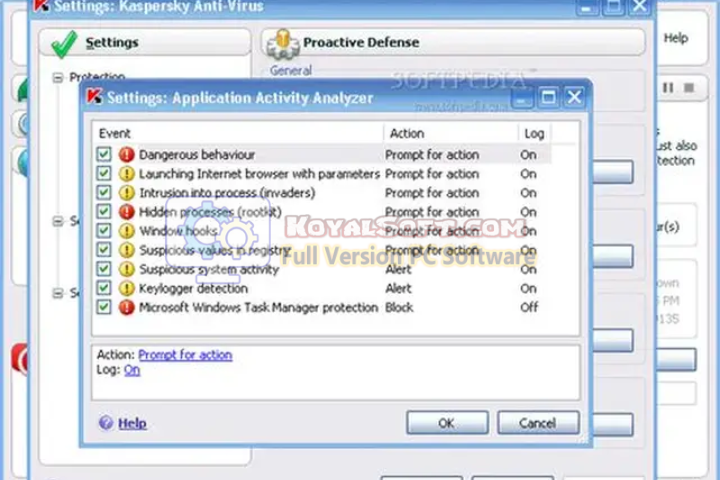
Task: Dismiss dialog with Cancel button
Action: (x=538, y=423)
